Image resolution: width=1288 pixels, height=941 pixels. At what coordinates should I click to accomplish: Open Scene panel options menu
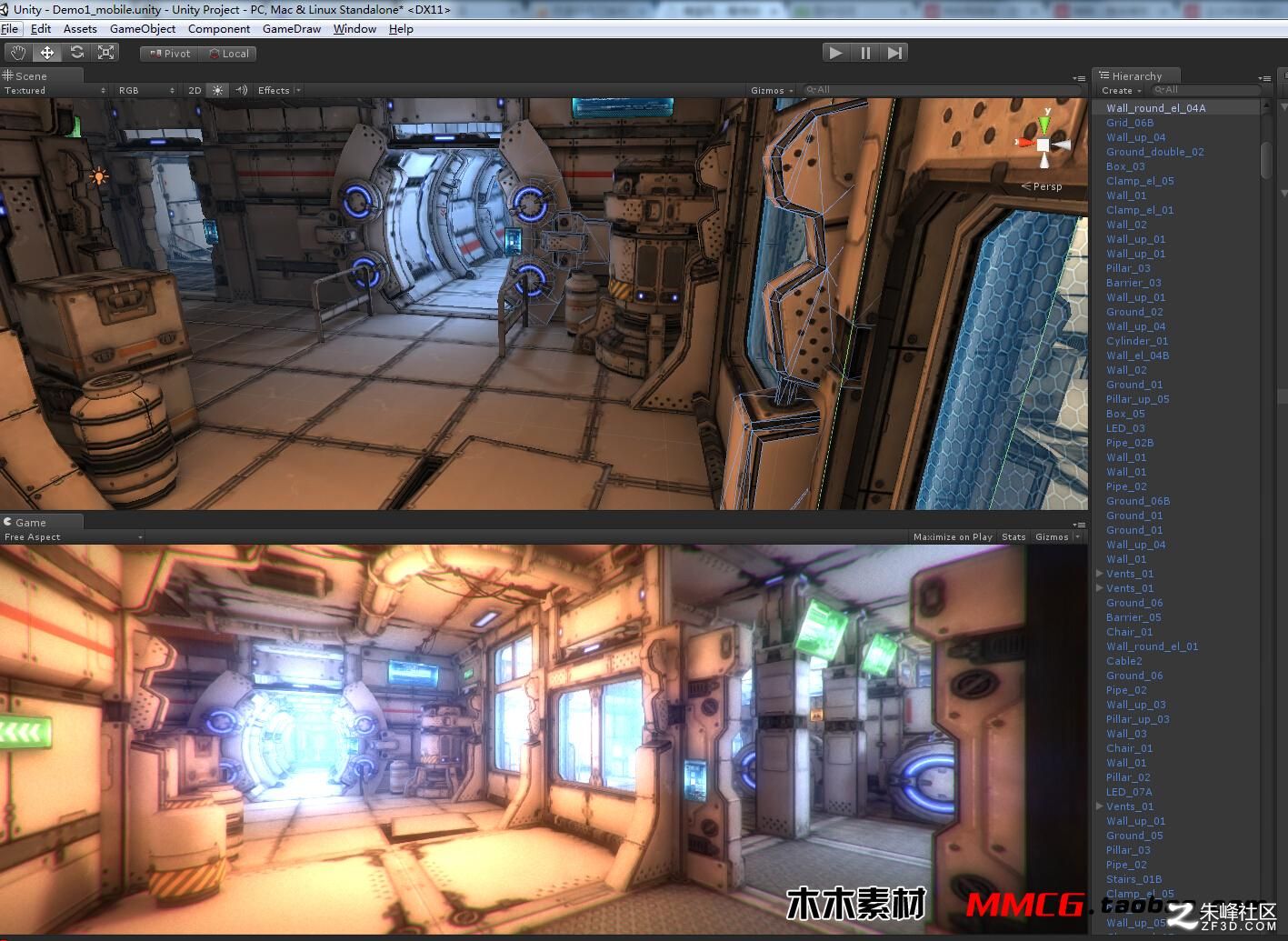point(1079,78)
